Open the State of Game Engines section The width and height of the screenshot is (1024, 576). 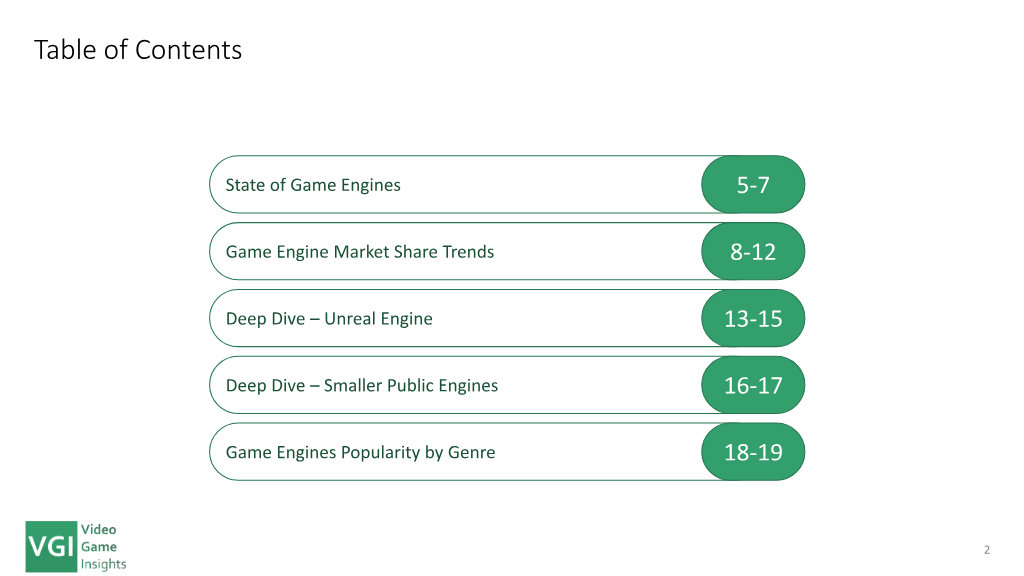click(x=313, y=185)
